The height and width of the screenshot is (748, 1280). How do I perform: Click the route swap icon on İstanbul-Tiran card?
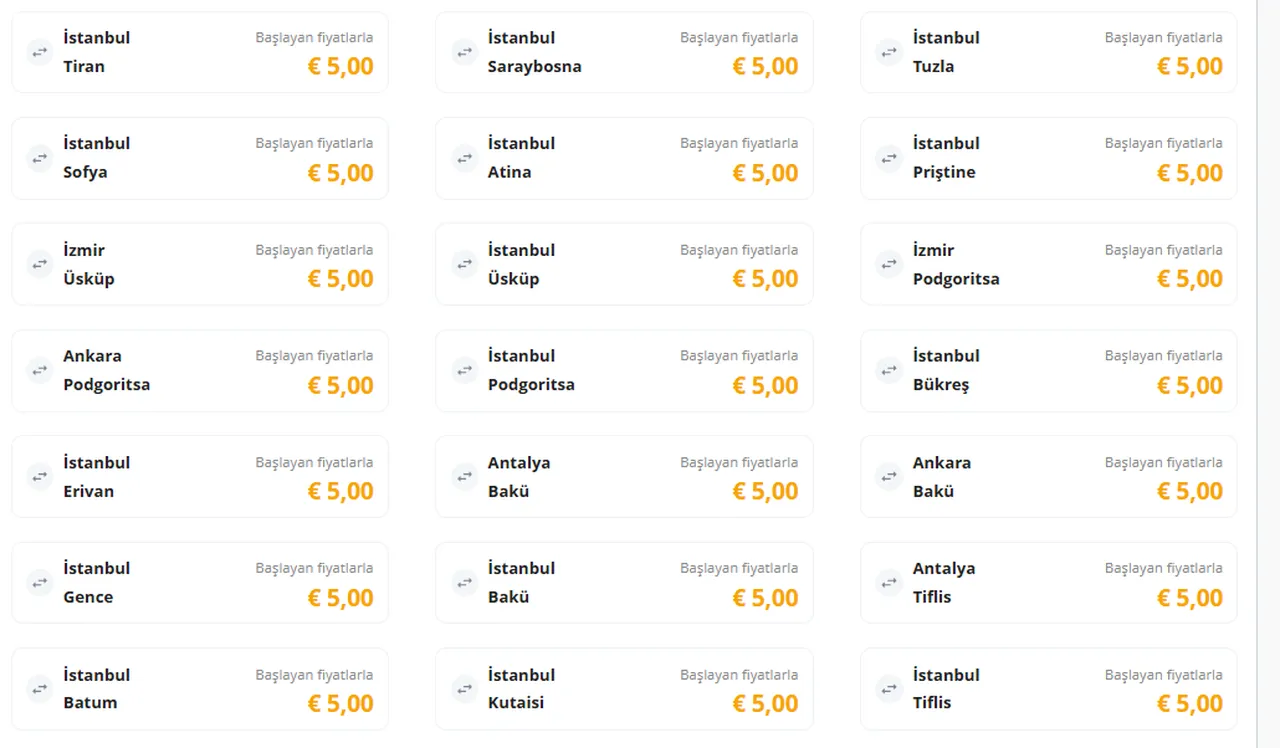pos(39,52)
